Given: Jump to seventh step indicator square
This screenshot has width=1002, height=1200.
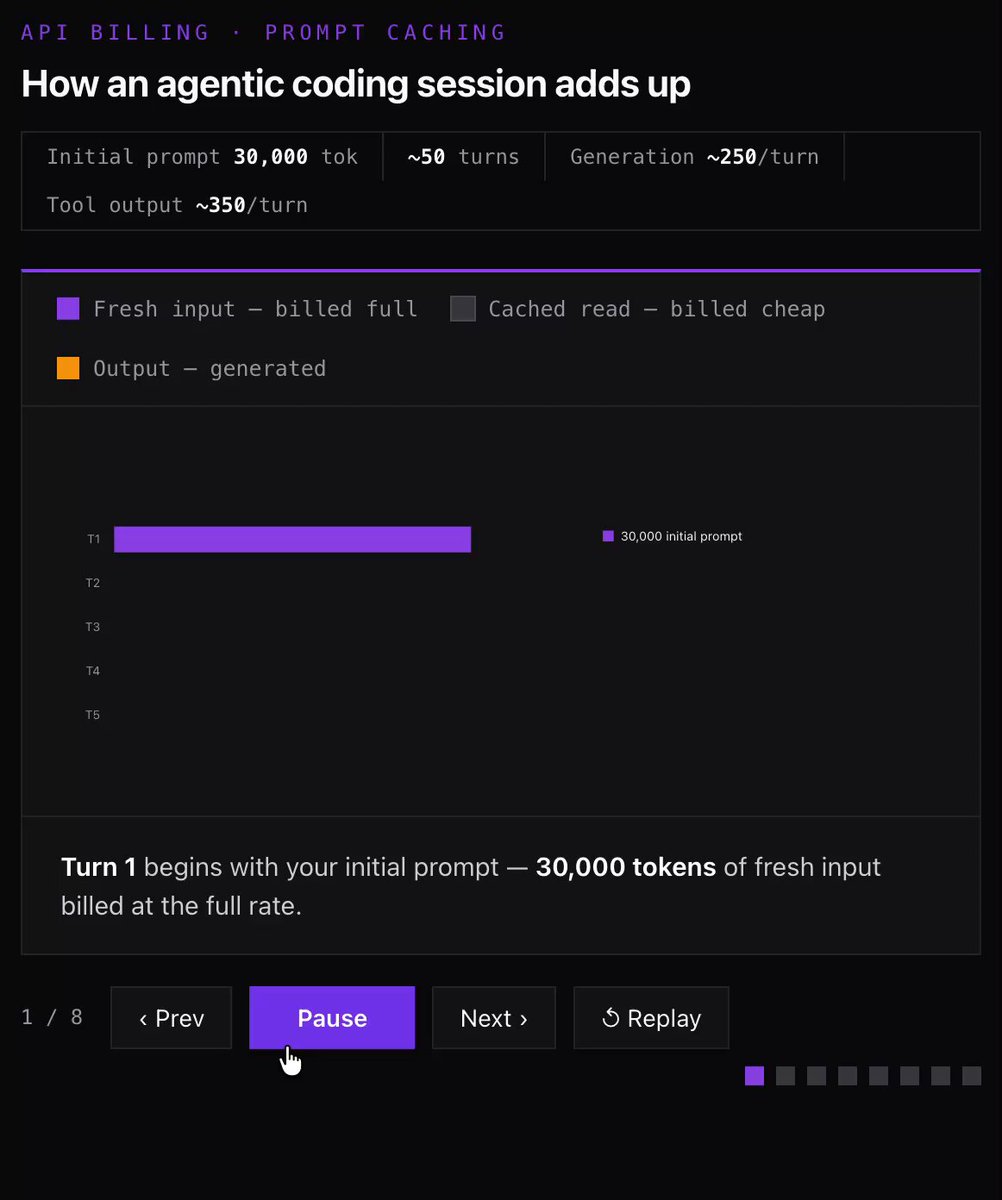Looking at the screenshot, I should (x=941, y=1076).
